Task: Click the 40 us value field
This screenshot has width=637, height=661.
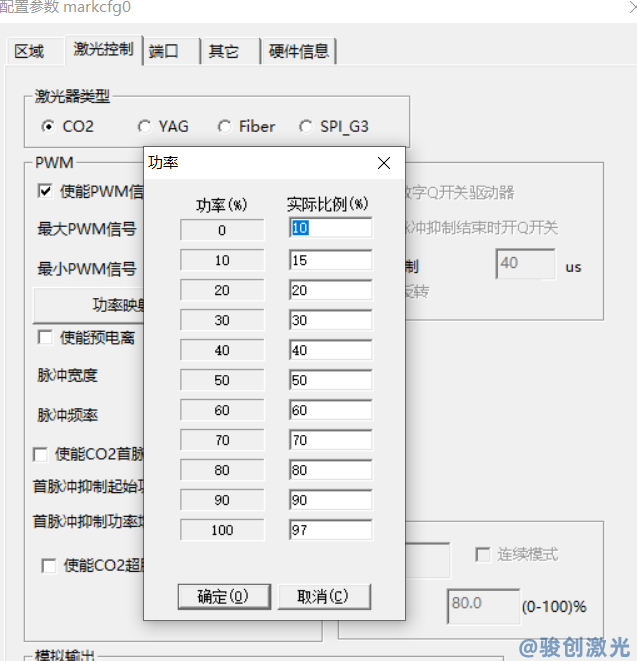Action: [525, 264]
